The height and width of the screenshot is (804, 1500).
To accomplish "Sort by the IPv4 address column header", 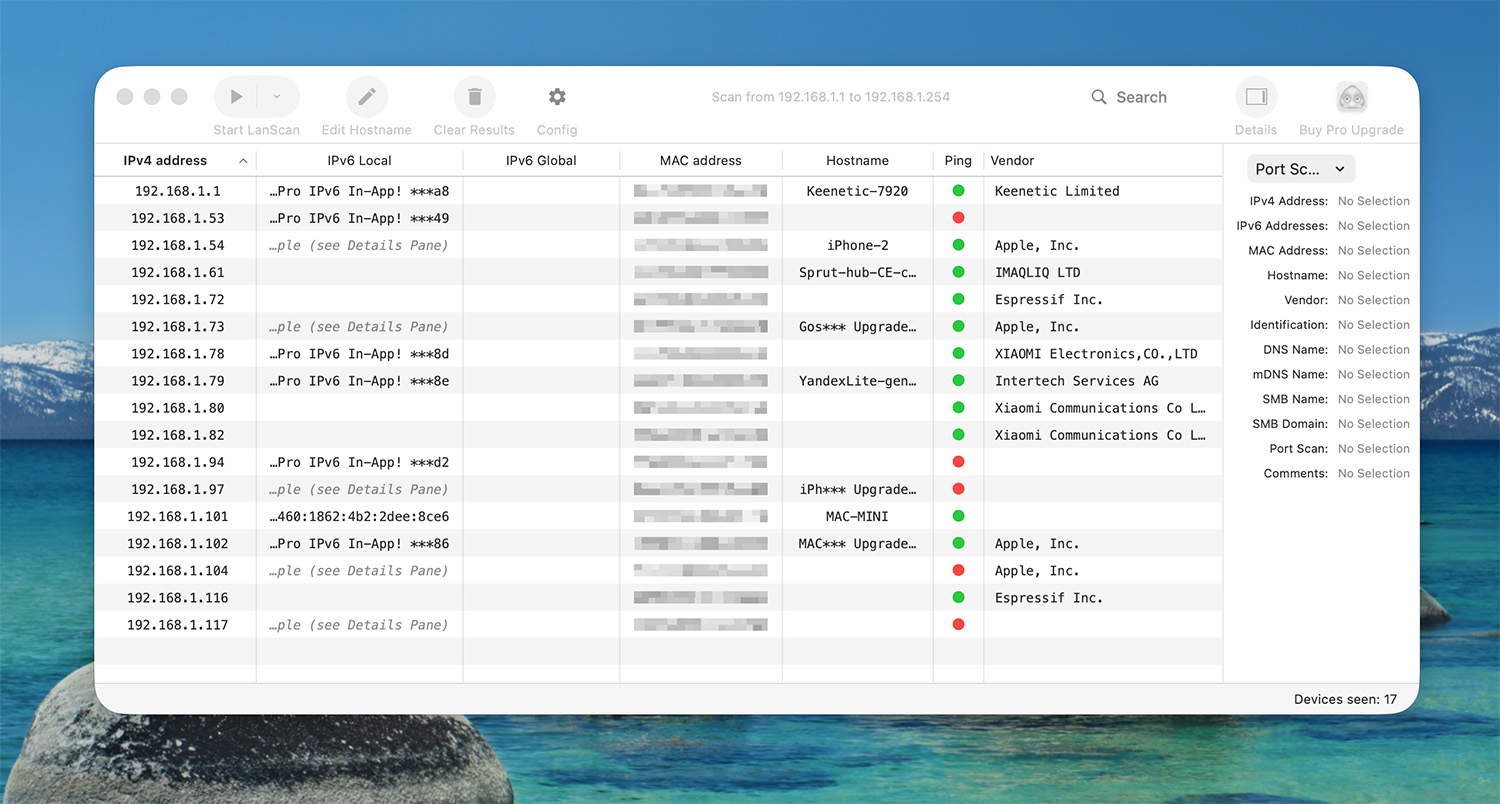I will pyautogui.click(x=166, y=160).
